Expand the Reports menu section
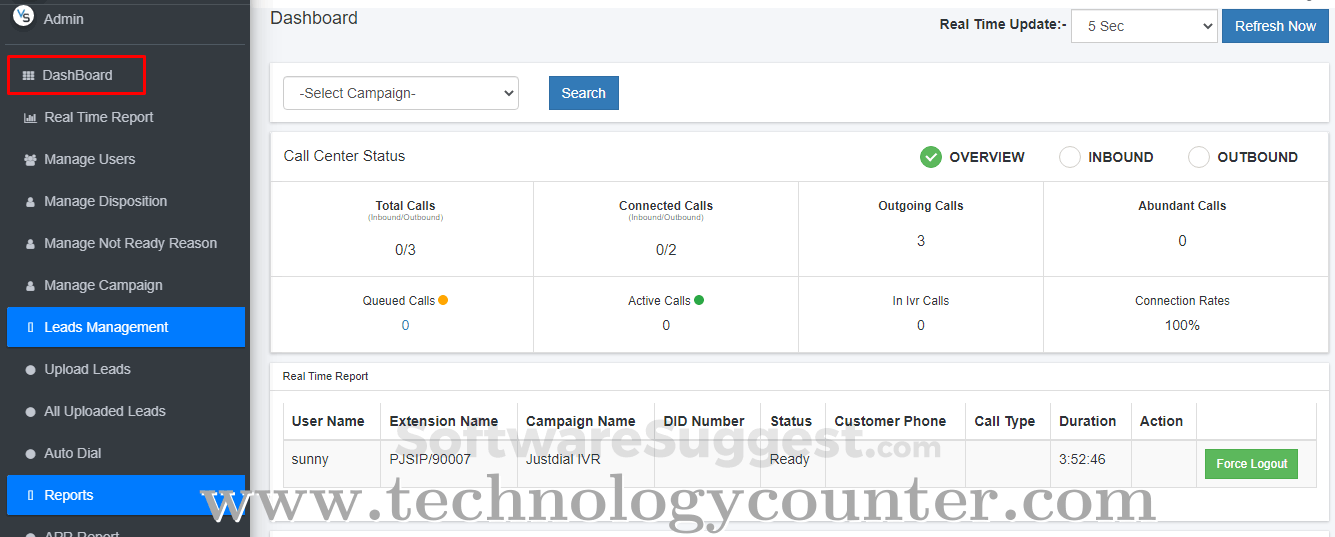This screenshot has height=537, width=1335. coord(126,495)
